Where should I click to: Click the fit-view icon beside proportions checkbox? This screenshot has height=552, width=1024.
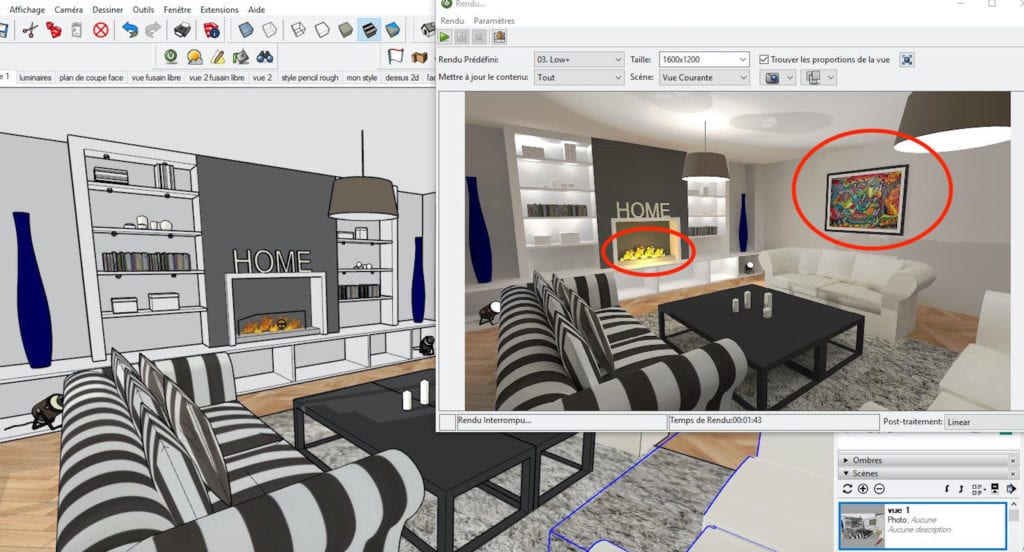[906, 59]
